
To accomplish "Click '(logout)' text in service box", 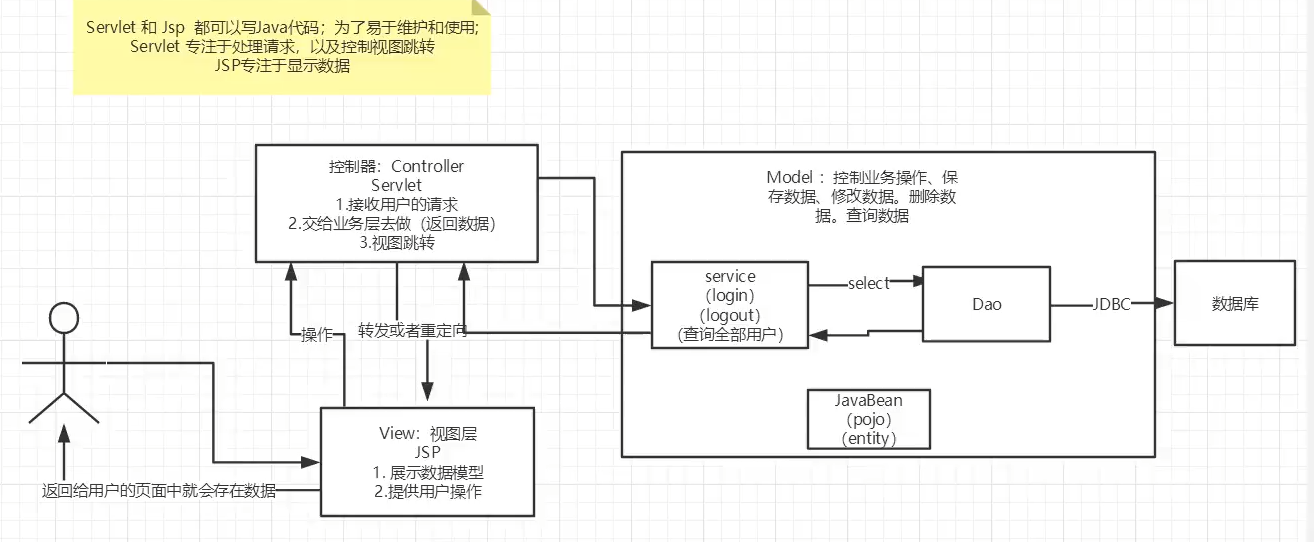I will click(729, 315).
